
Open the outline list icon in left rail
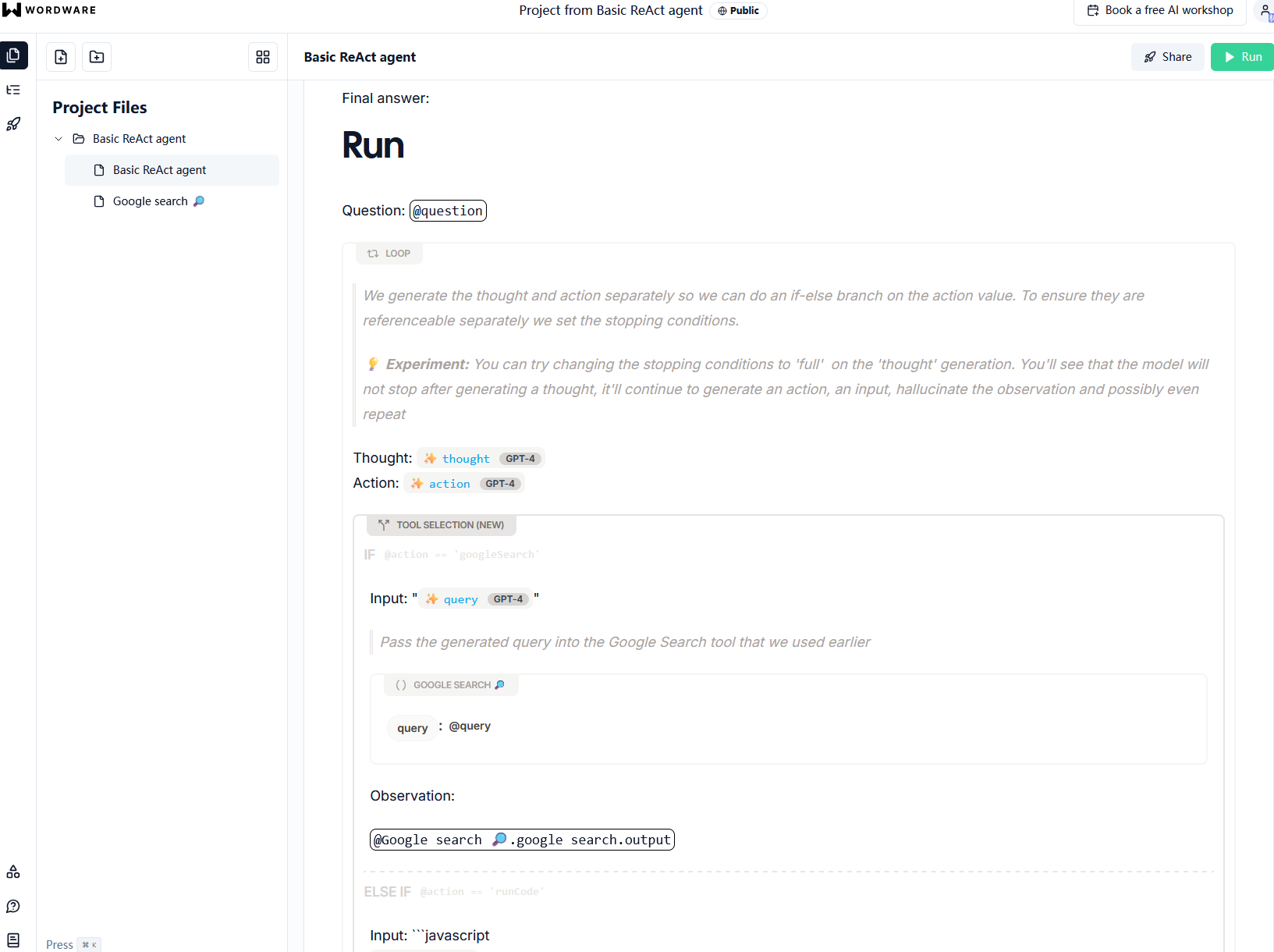pos(13,90)
